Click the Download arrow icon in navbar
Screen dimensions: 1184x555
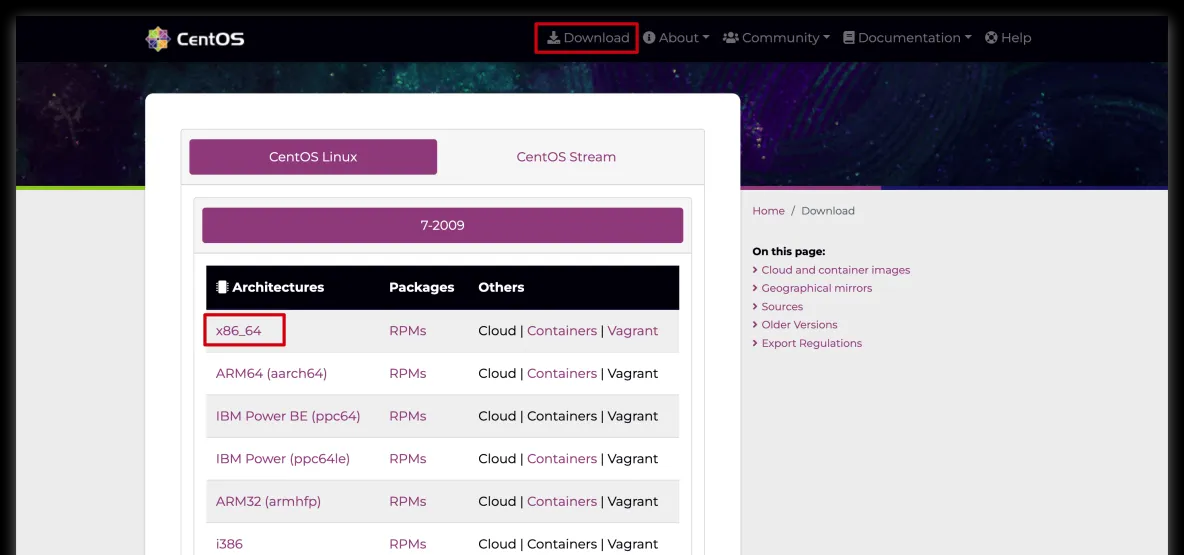coord(553,38)
